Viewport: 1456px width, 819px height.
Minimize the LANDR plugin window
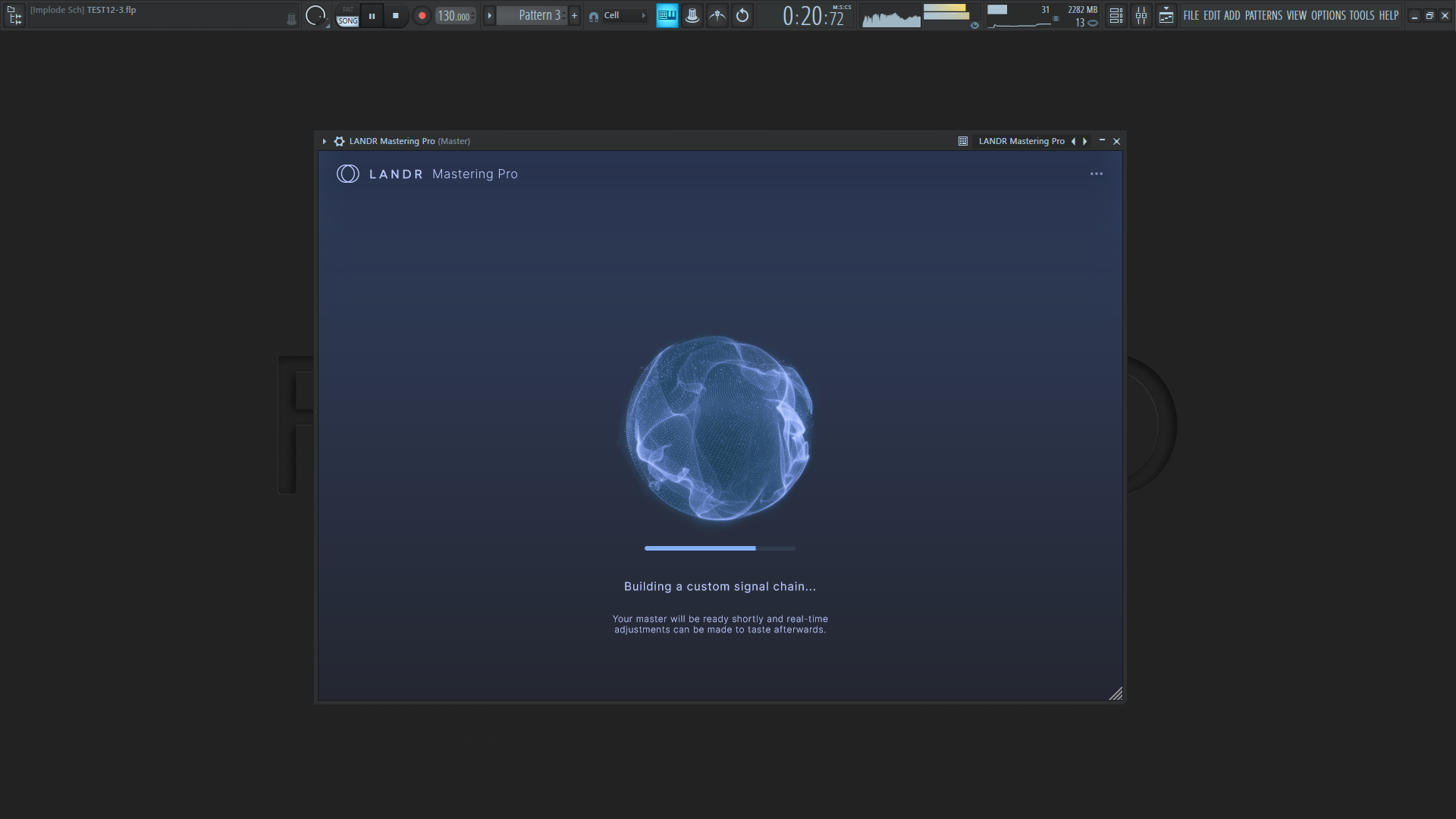(x=1102, y=140)
